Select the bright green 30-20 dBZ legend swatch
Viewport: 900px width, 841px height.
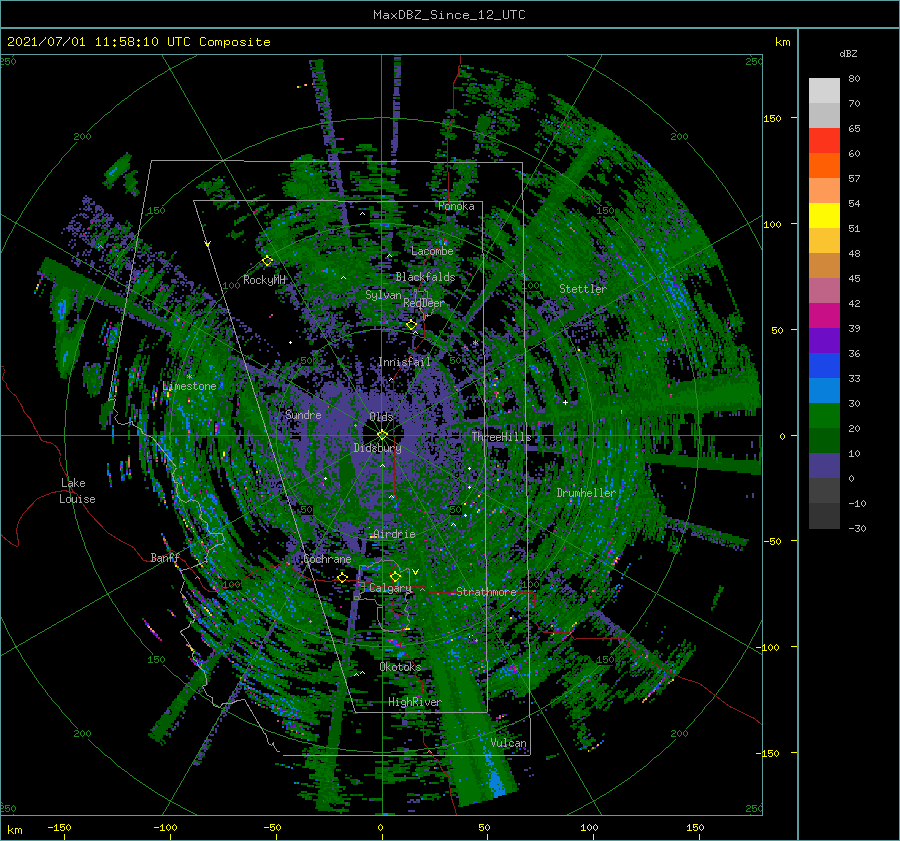pos(824,416)
